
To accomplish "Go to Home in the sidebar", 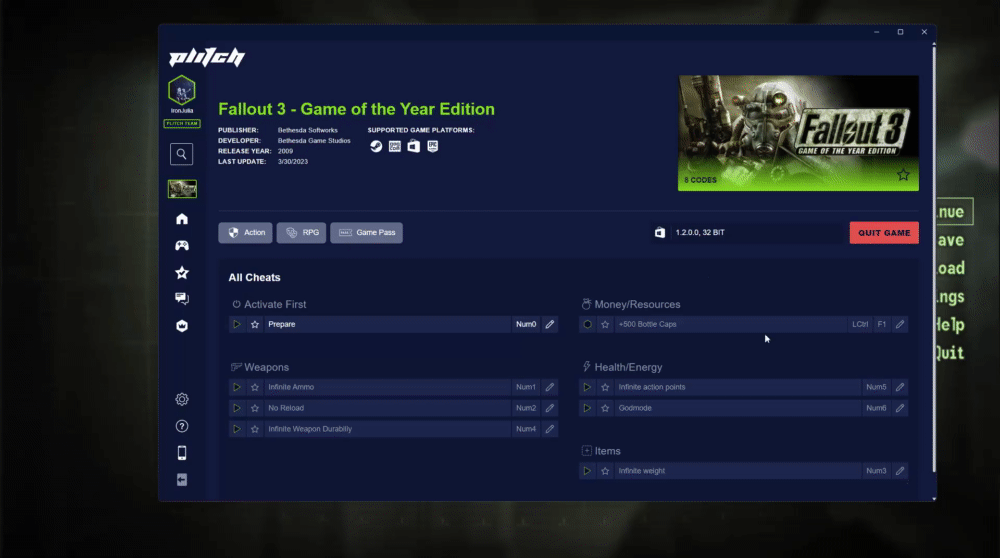I will click(x=182, y=219).
